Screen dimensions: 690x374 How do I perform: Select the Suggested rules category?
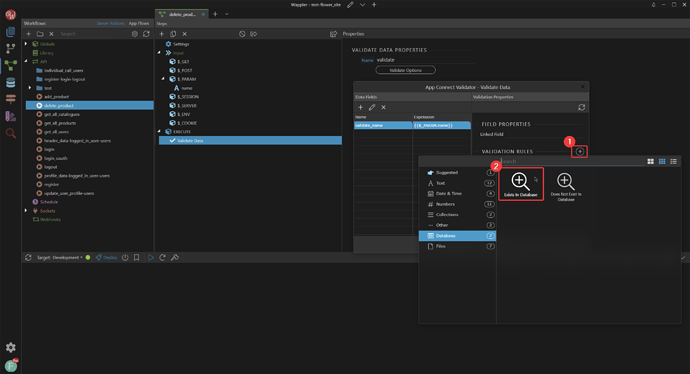click(x=457, y=172)
